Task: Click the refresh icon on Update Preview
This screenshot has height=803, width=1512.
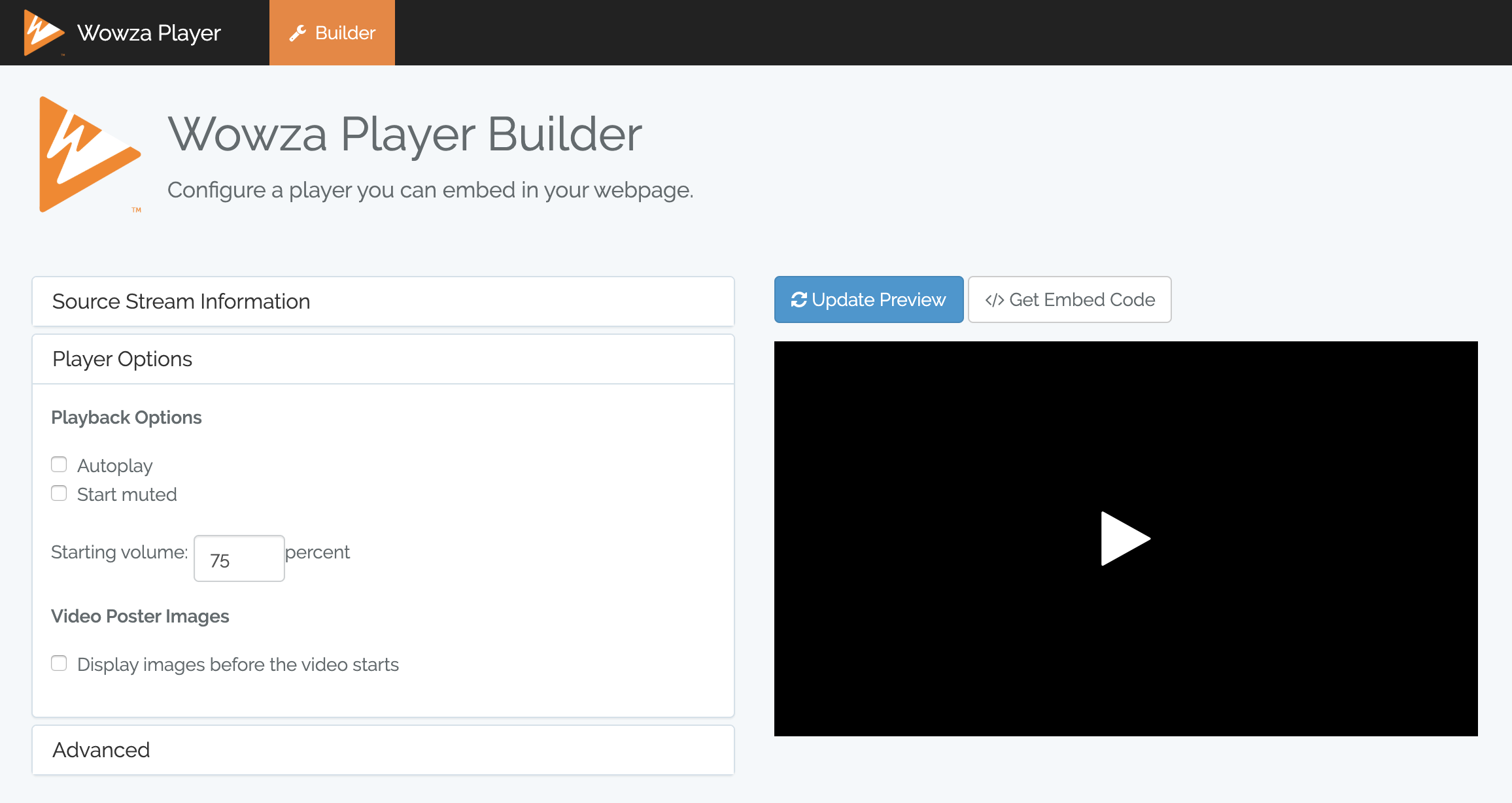Action: tap(799, 299)
